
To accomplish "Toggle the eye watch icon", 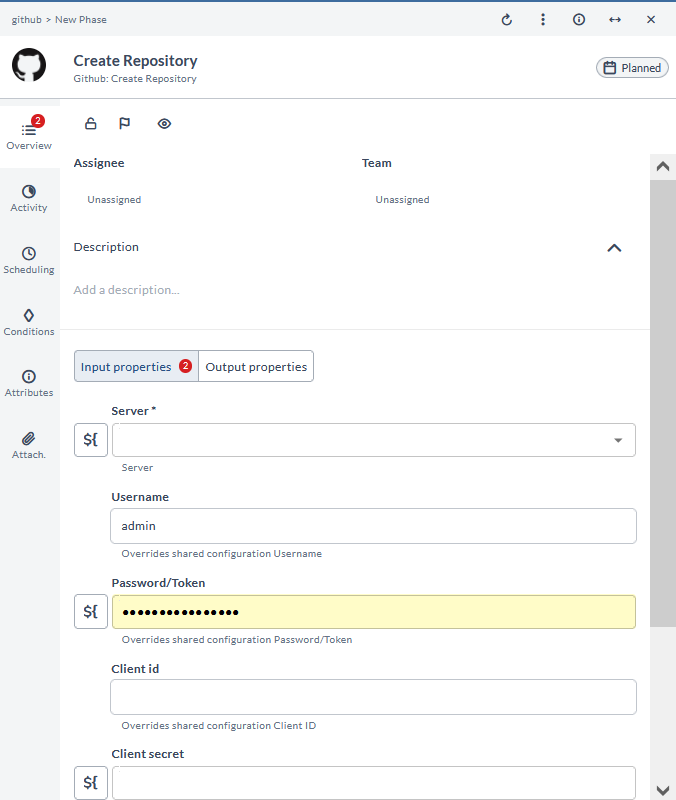I will click(x=165, y=124).
